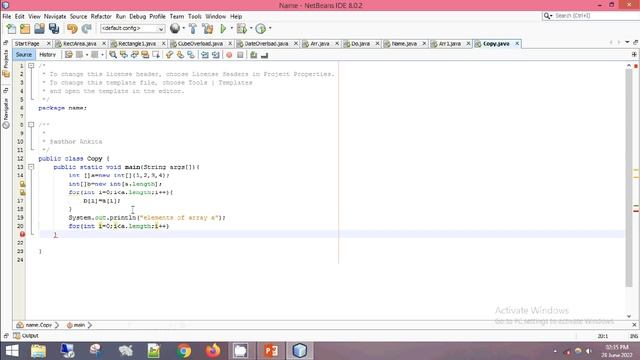Switch to History view
Screen dimensions: 640x360
47,55
